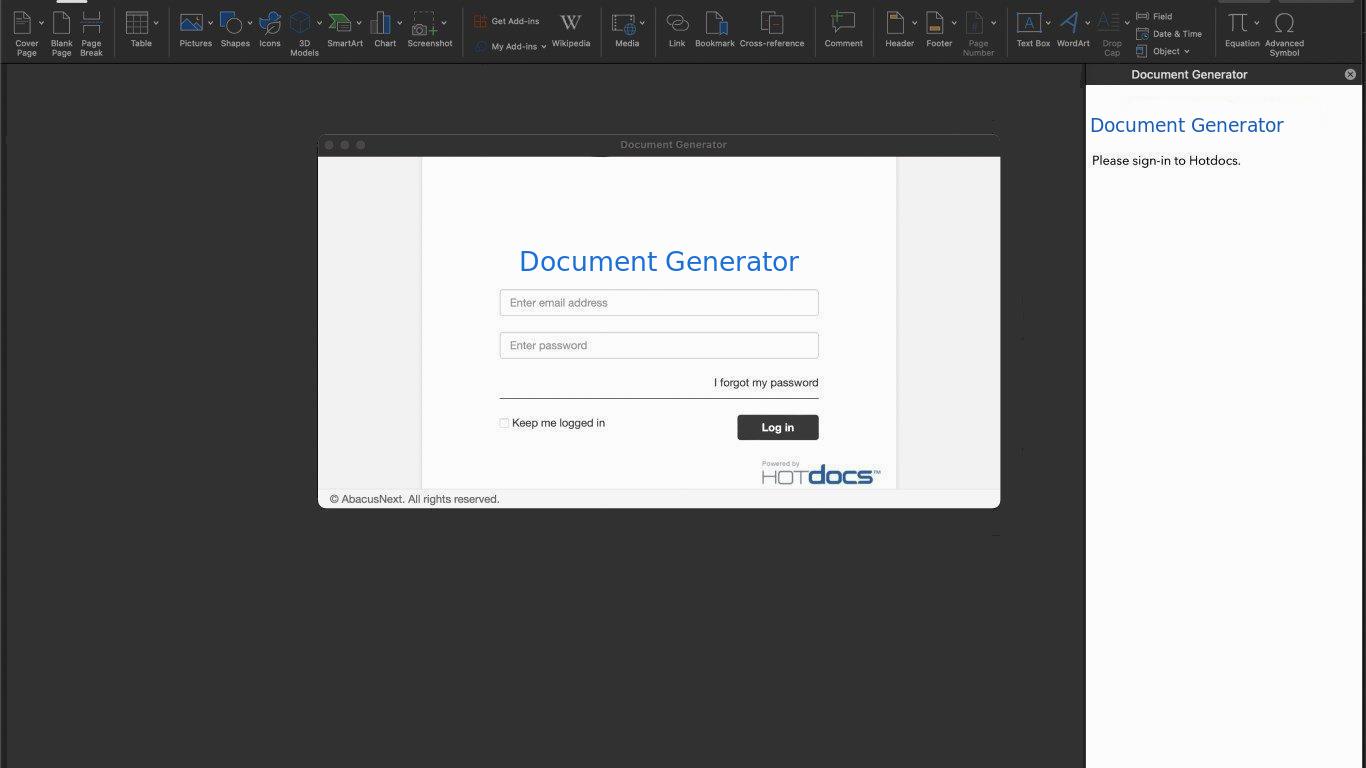The width and height of the screenshot is (1366, 768).
Task: Click the Pictures icon
Action: (193, 30)
